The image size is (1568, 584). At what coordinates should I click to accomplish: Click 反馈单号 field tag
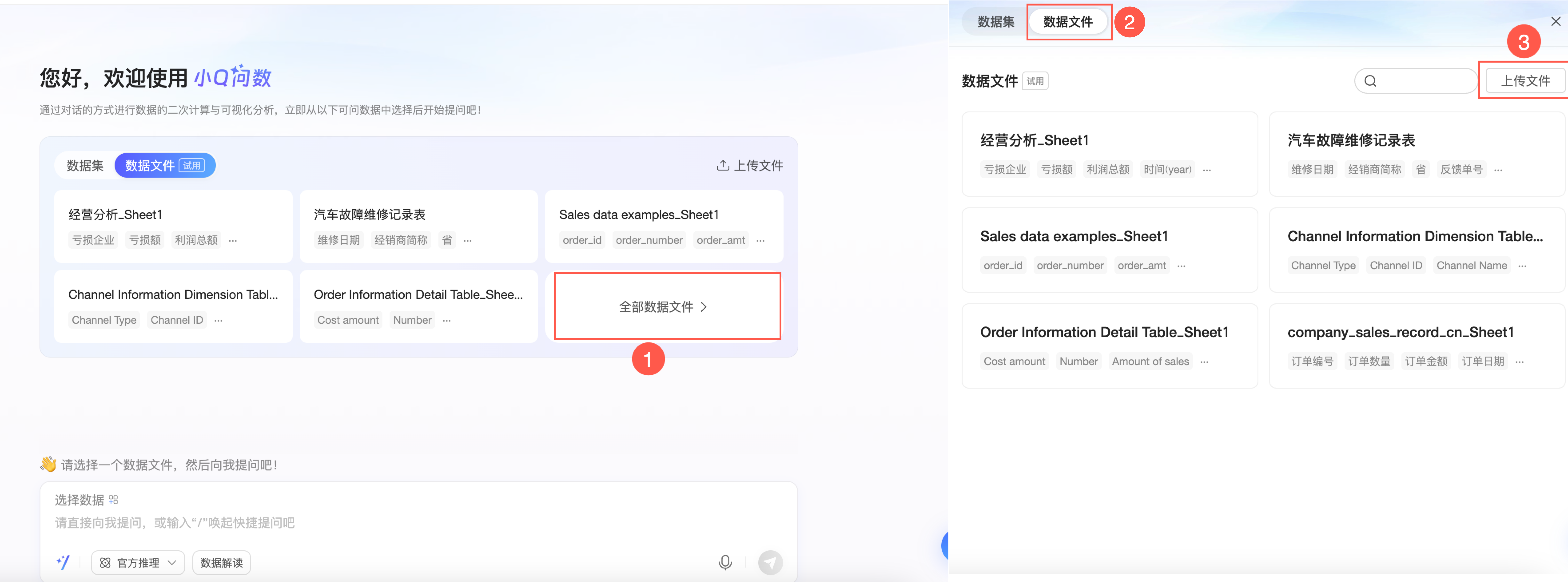1461,170
